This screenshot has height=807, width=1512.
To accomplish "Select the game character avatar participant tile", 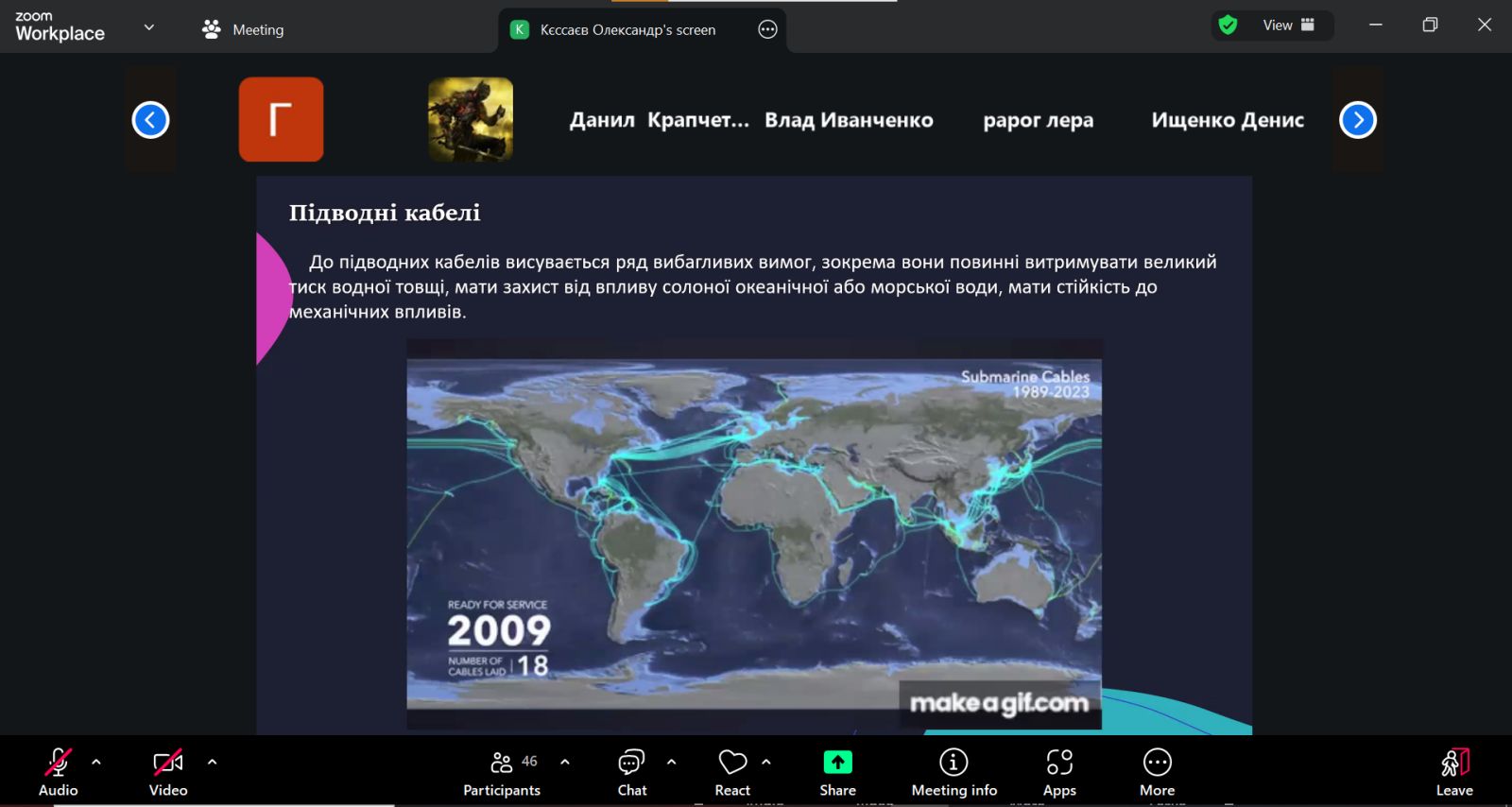I will [x=471, y=119].
